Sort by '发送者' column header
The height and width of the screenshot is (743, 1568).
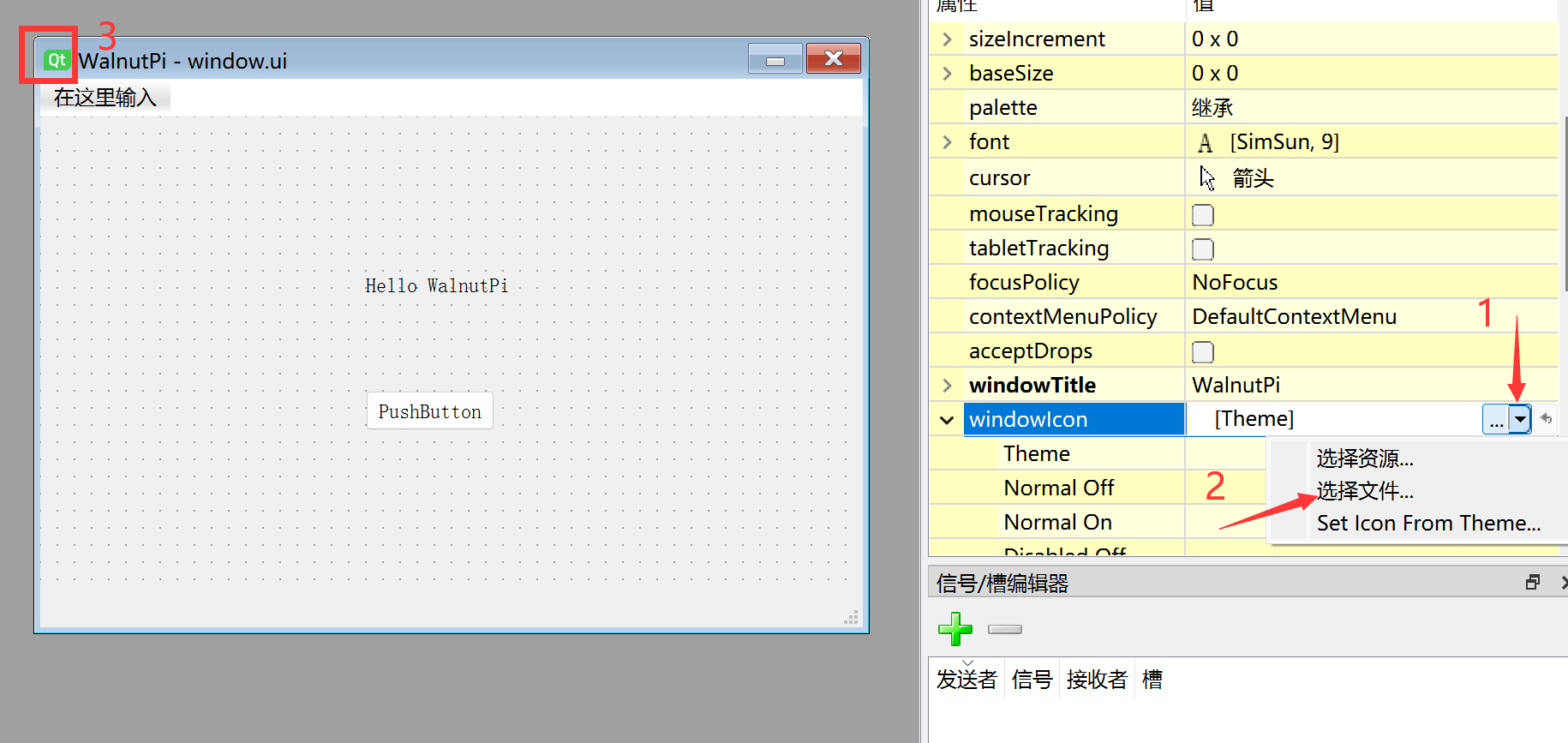coord(967,680)
